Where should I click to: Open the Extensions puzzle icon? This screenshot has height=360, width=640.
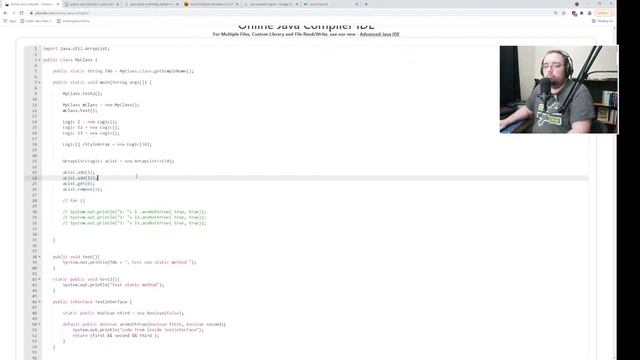(x=582, y=13)
